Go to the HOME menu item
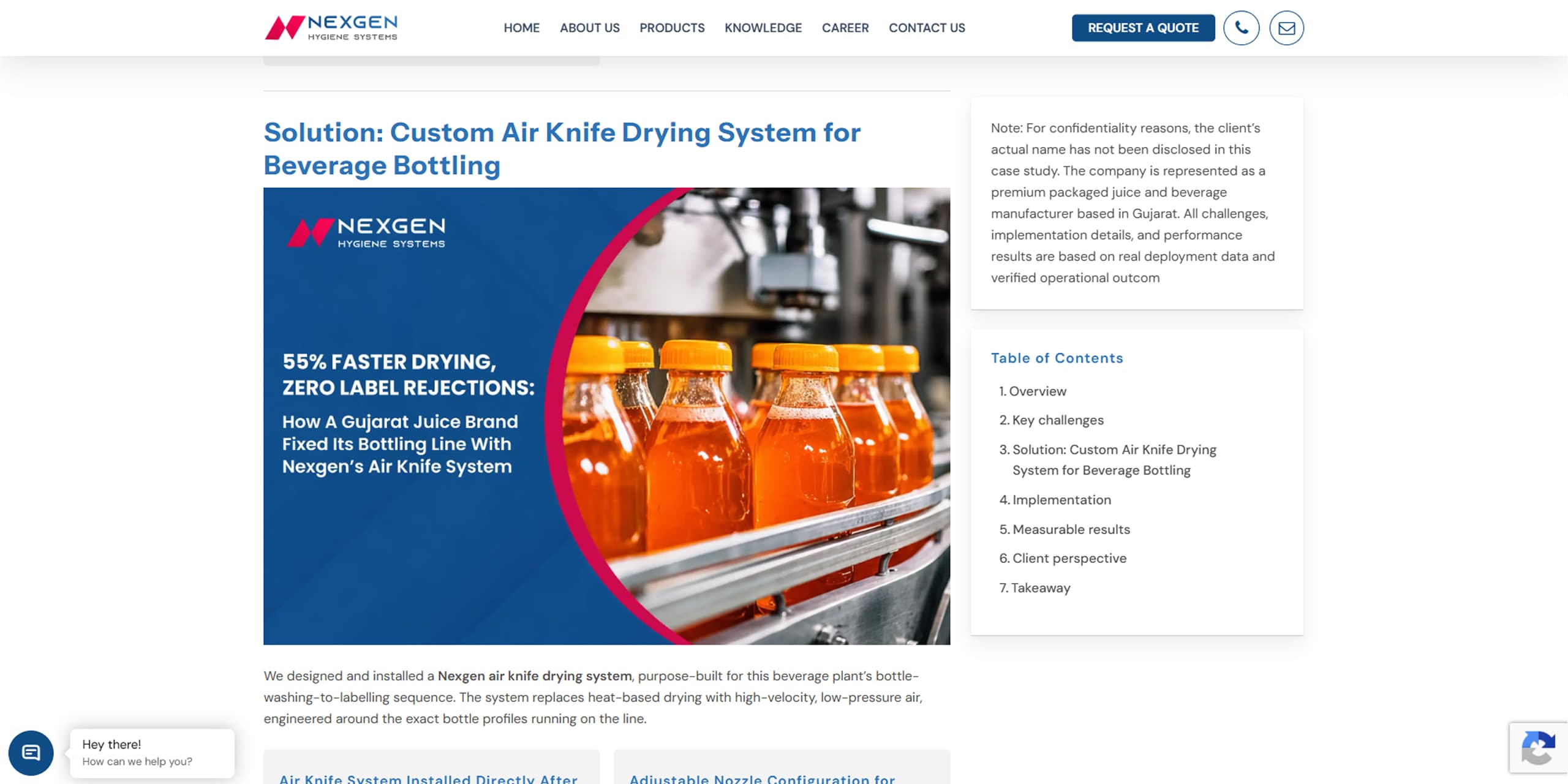Viewport: 1568px width, 784px height. pos(521,28)
